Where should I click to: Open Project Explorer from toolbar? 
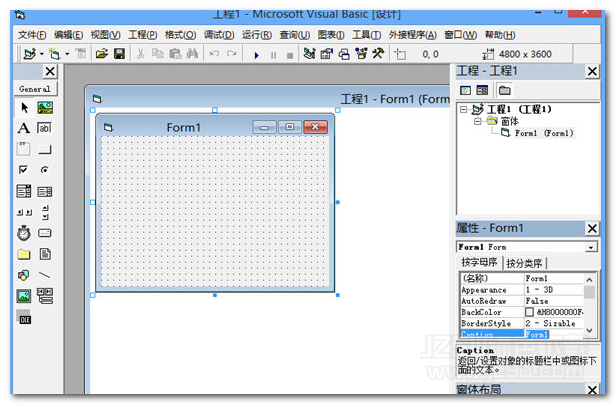309,53
